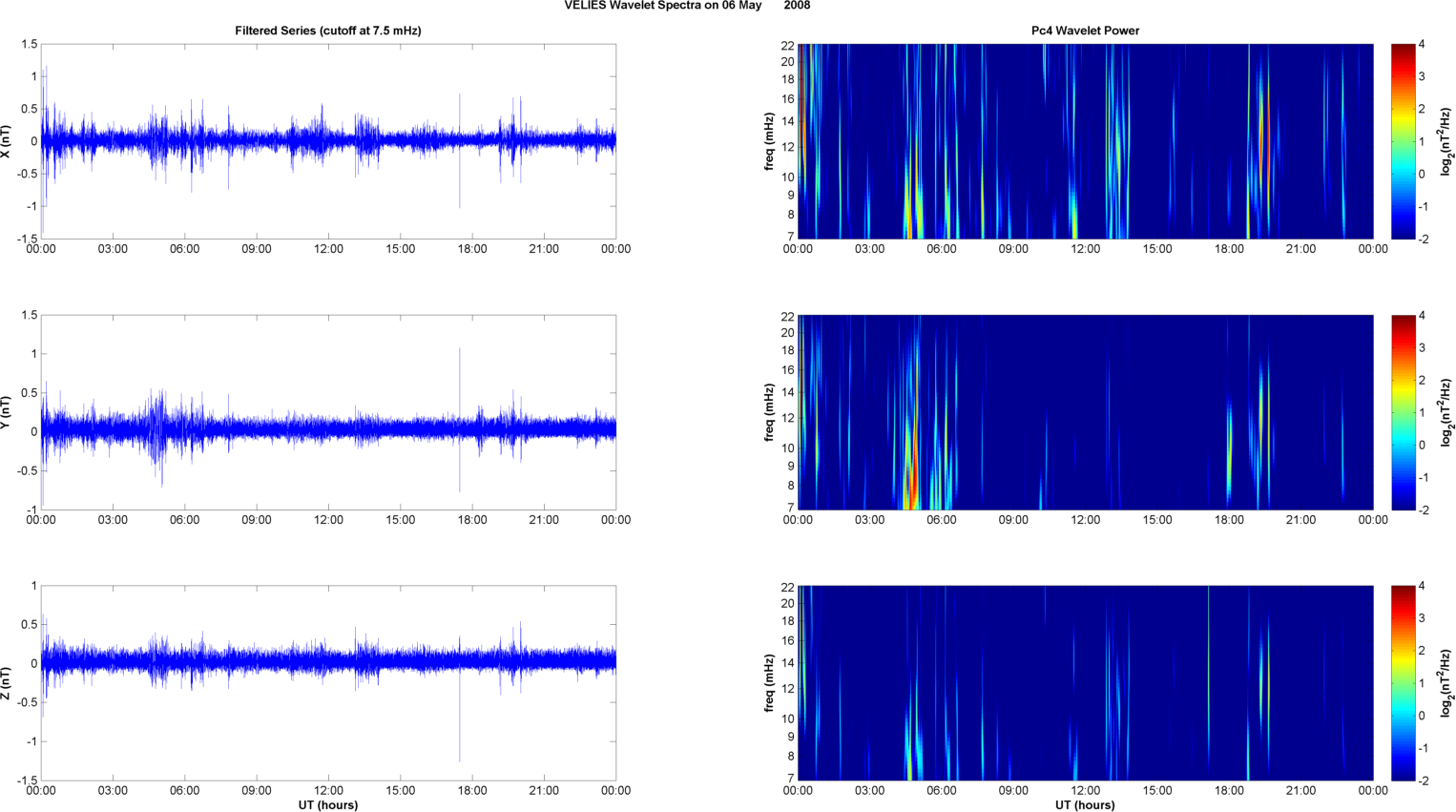Viewport: 1456px width, 812px height.
Task: Click the '-2' value at the bottom color bar's base
Action: (x=1422, y=781)
